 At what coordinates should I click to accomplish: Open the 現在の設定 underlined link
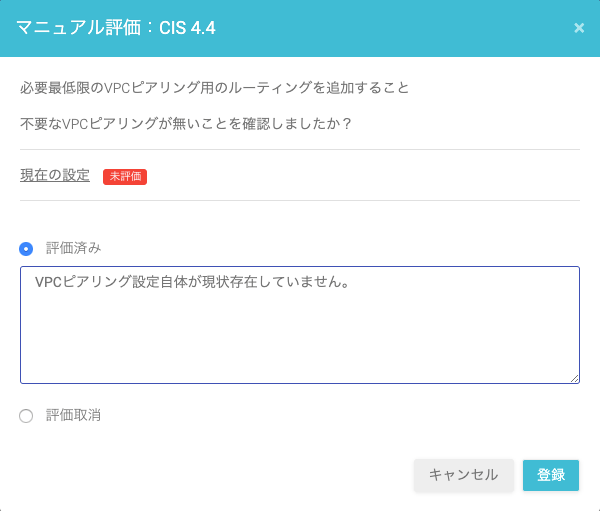[x=55, y=175]
